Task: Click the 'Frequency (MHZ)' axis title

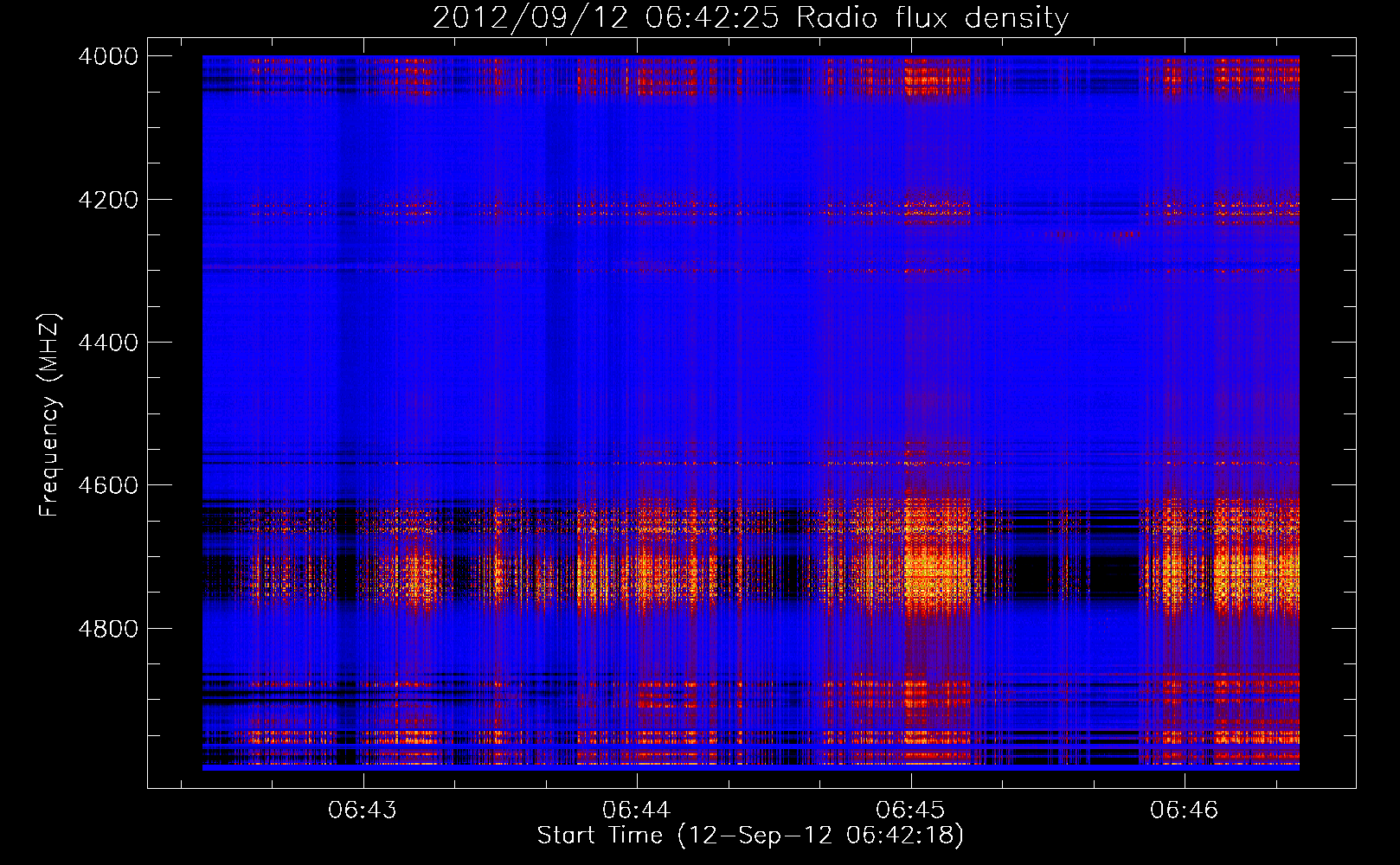Action: point(50,415)
